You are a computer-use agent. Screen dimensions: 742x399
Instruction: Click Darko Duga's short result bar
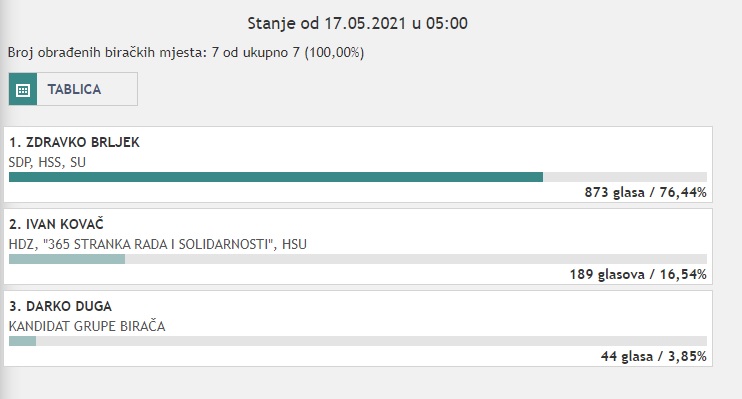22,341
